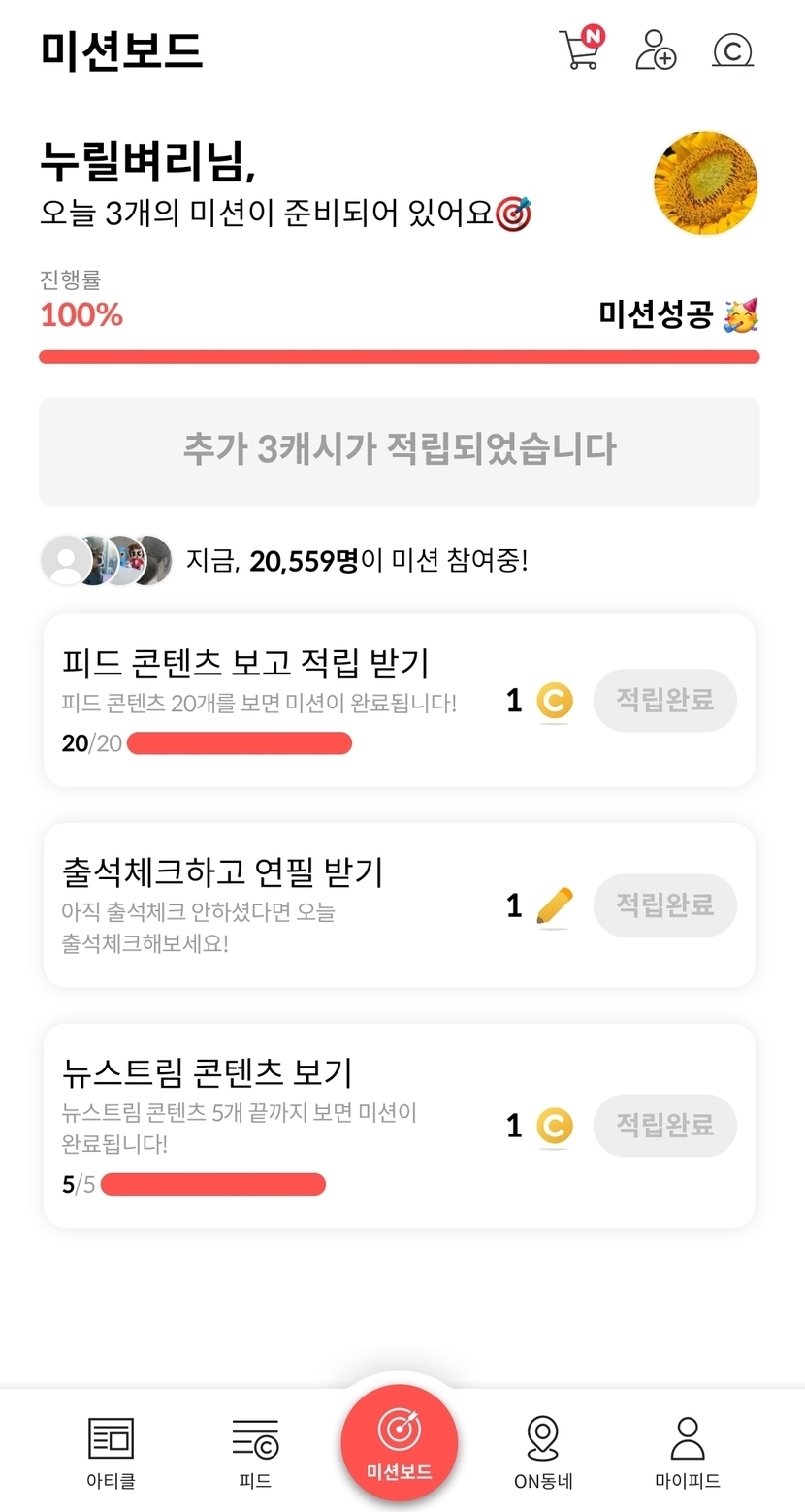Tap the 추가 3캐시가 적립되었습니다 banner
The image size is (805, 1512).
[399, 450]
